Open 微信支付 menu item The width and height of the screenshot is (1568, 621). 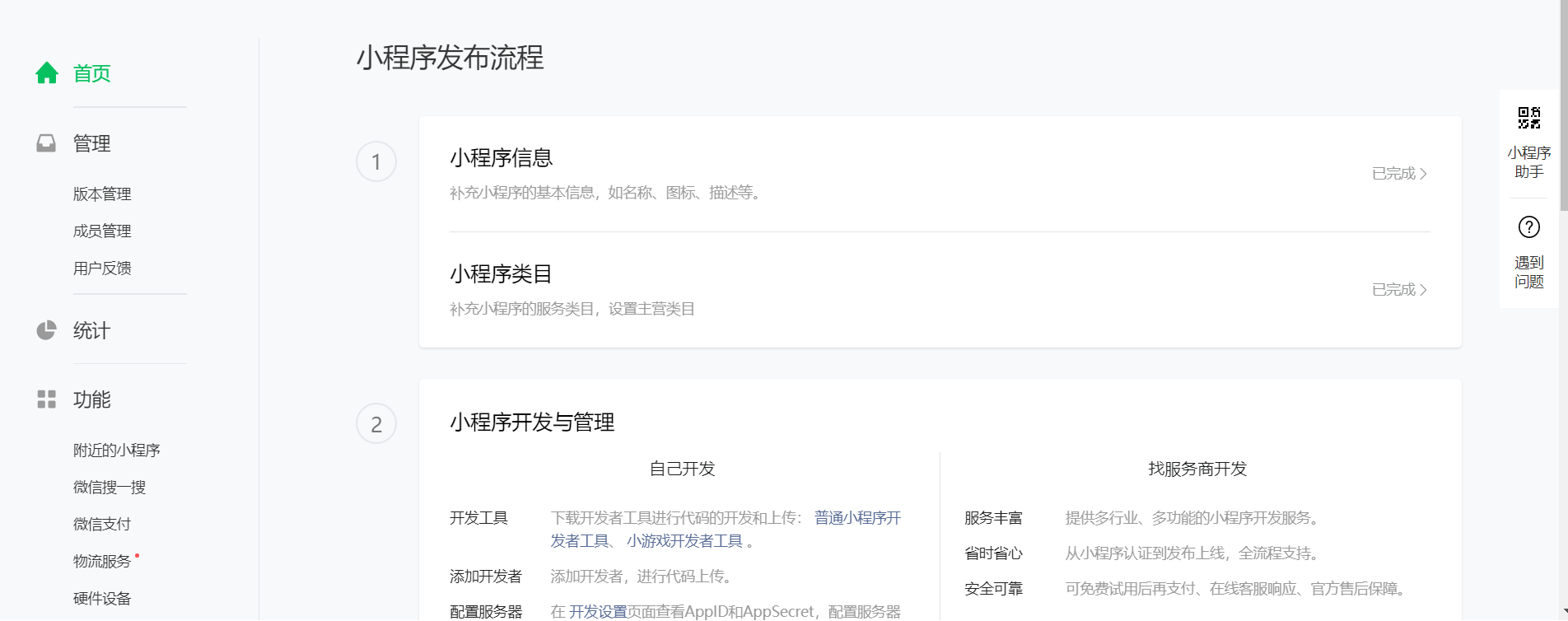[x=102, y=525]
